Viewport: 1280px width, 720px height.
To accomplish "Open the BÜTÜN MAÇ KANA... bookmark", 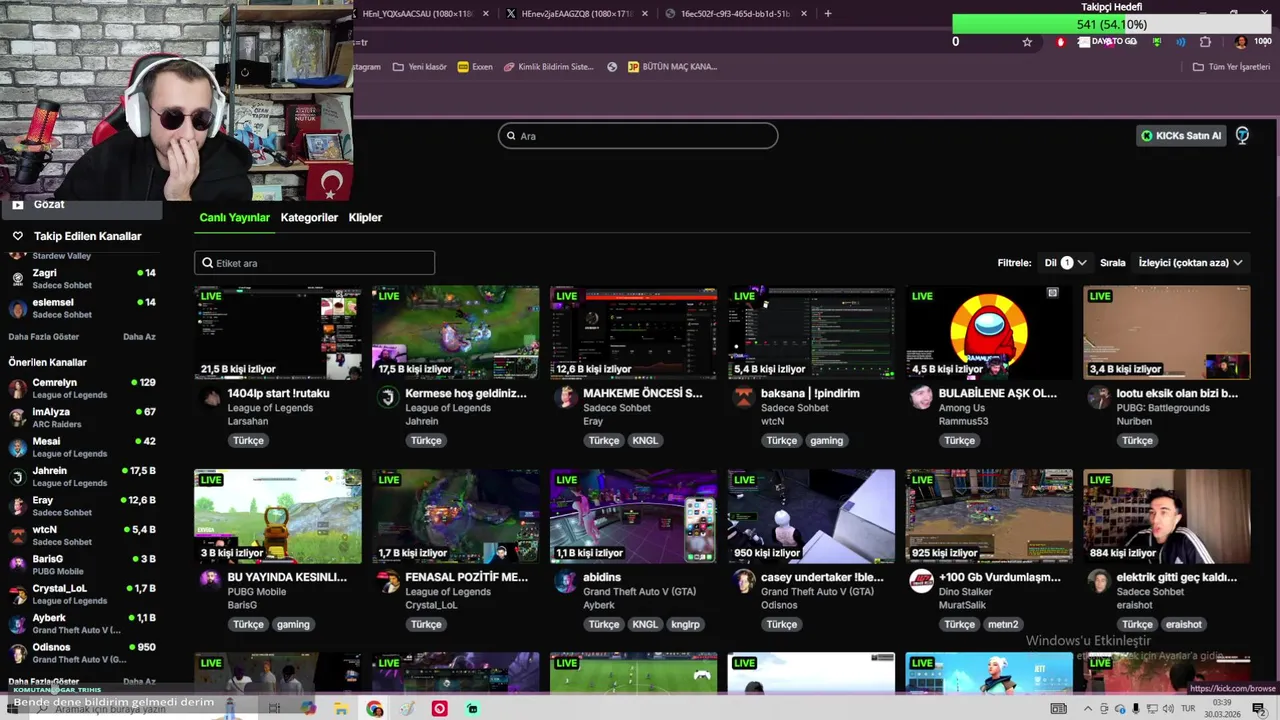I will [673, 67].
